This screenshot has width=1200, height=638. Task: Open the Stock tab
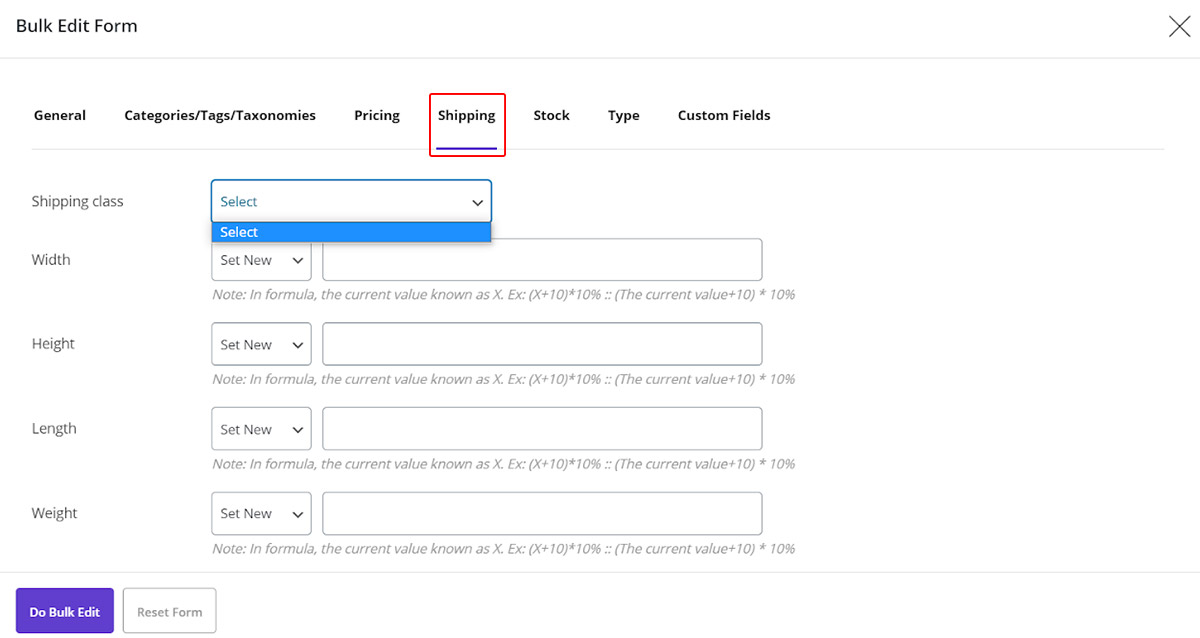pyautogui.click(x=551, y=116)
